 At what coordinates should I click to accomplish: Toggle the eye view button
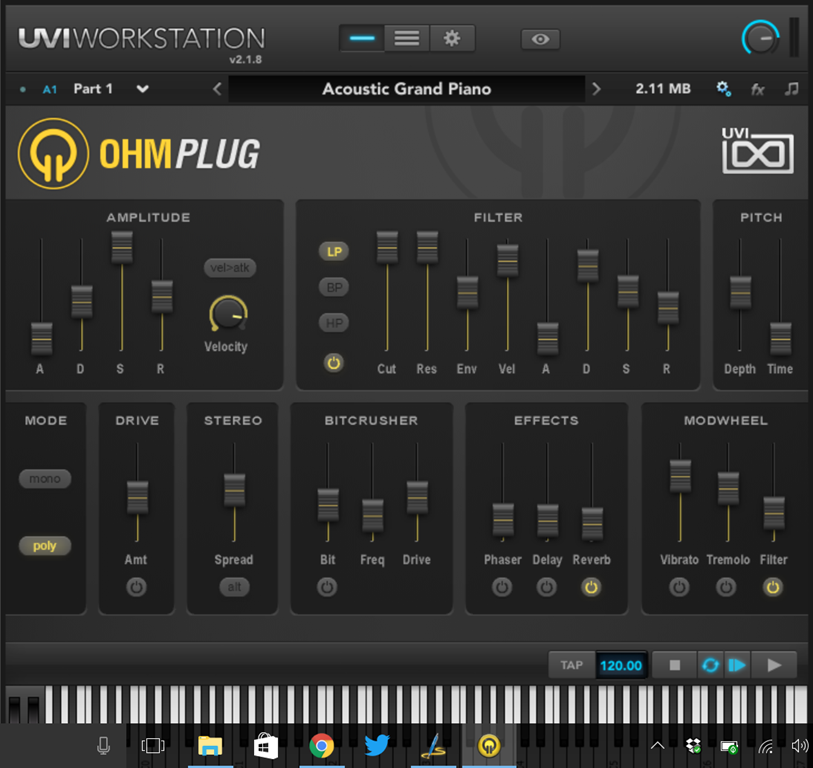540,39
